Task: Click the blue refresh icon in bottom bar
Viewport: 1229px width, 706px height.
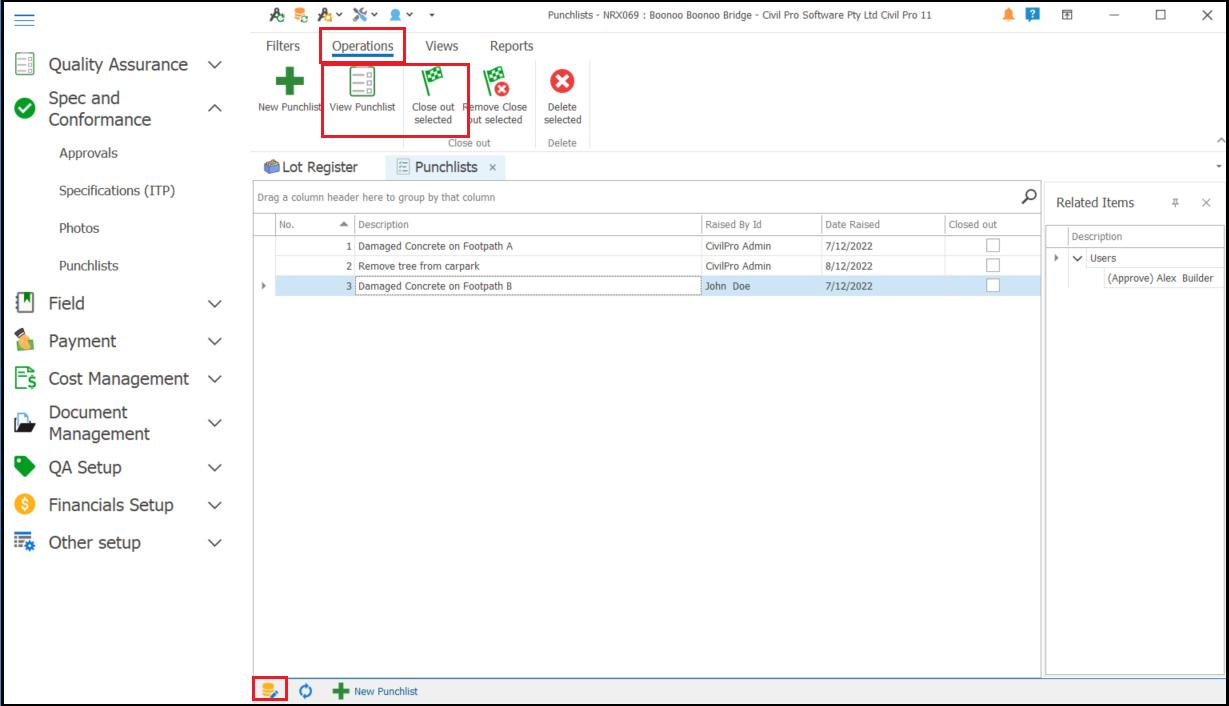Action: (306, 691)
